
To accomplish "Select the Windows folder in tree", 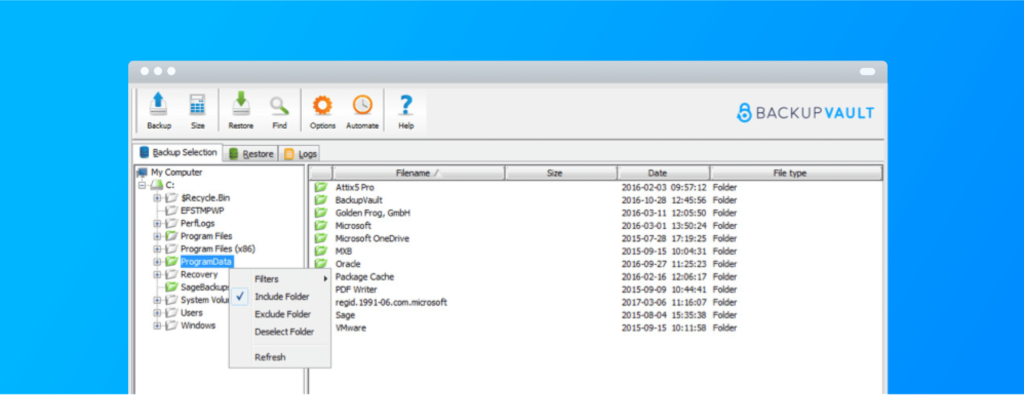I will tap(198, 325).
